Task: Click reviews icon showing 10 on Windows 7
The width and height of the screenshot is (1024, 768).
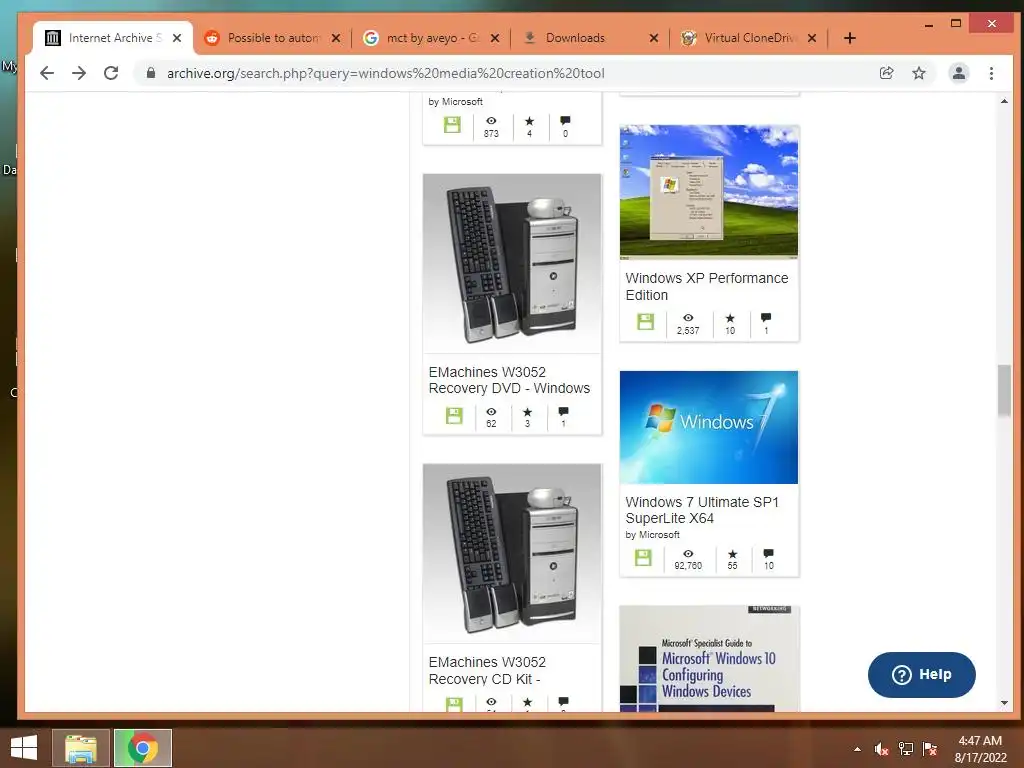Action: 769,553
